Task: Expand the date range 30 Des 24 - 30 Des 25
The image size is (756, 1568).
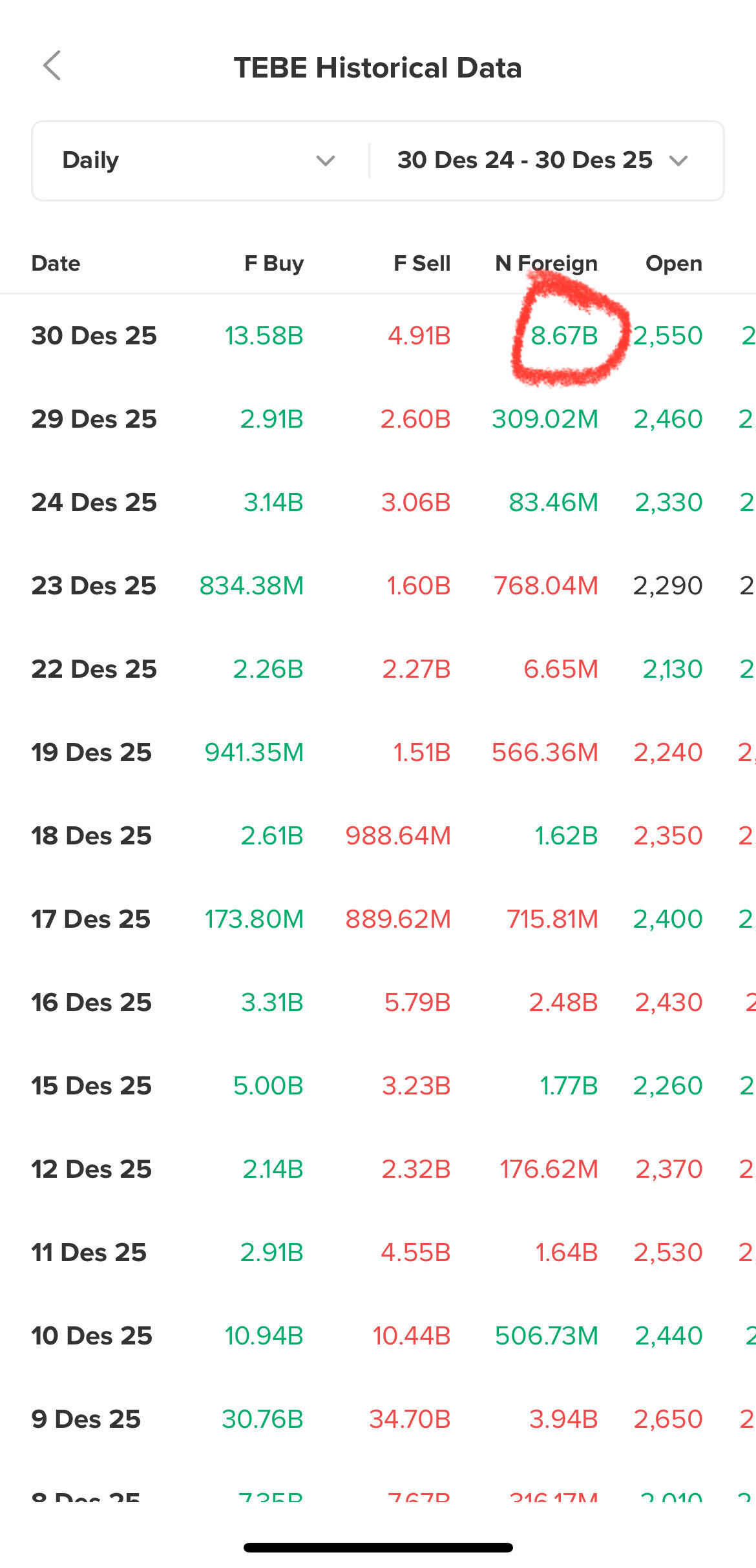Action: (541, 160)
